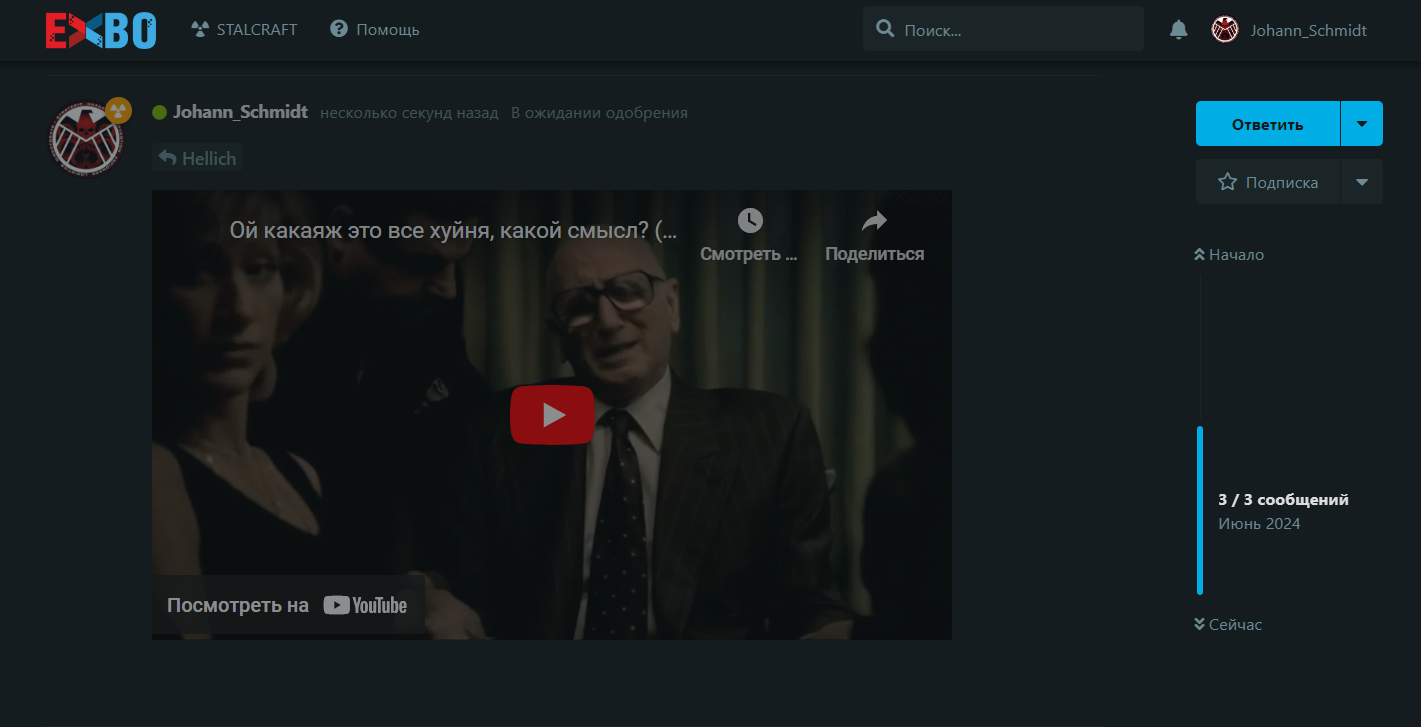Click '3 / 3 сообщений' scrubber info
The image size is (1421, 727).
[x=1283, y=500]
